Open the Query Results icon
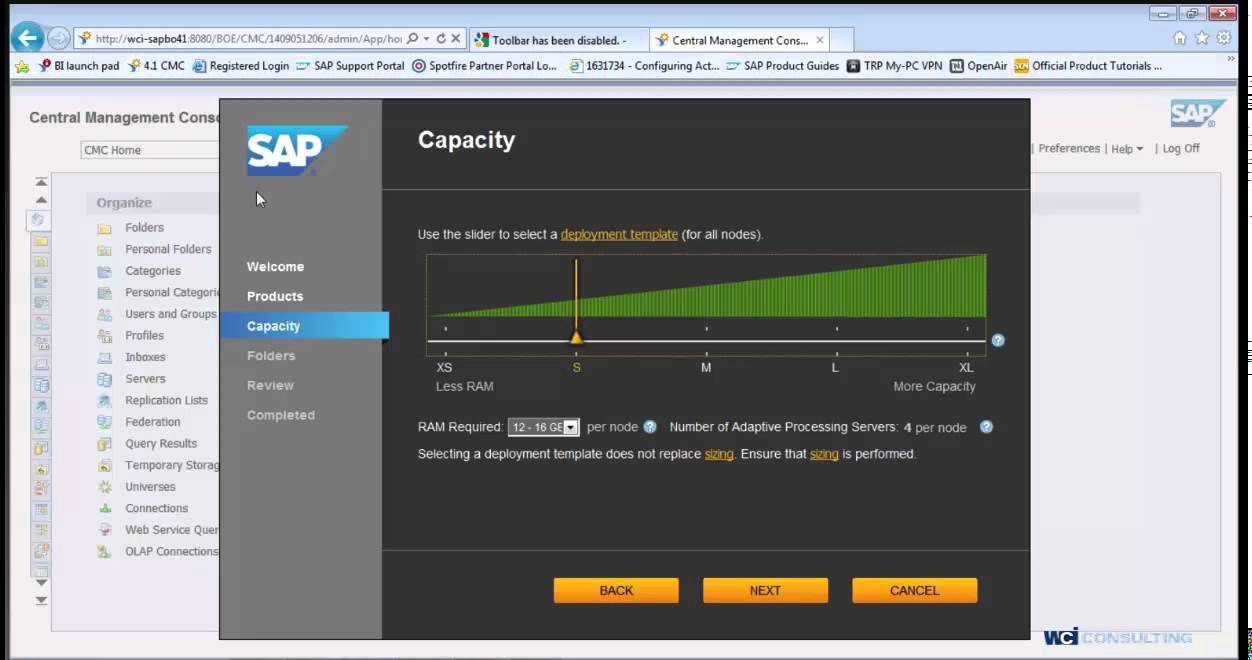This screenshot has height=660, width=1252. pyautogui.click(x=104, y=444)
